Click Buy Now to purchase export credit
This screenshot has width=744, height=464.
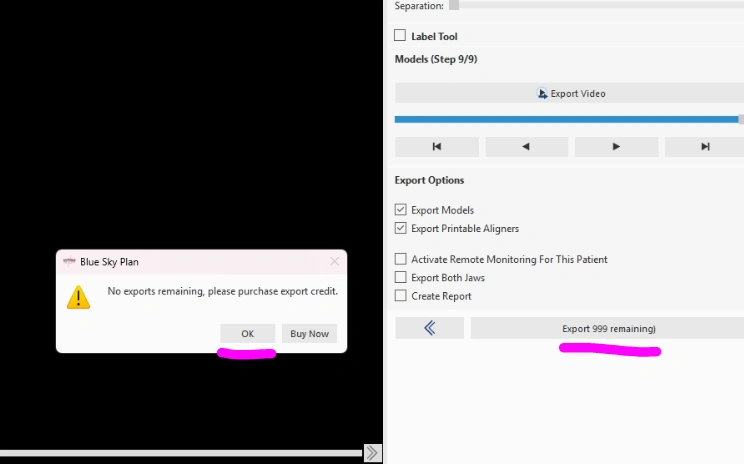(x=309, y=334)
